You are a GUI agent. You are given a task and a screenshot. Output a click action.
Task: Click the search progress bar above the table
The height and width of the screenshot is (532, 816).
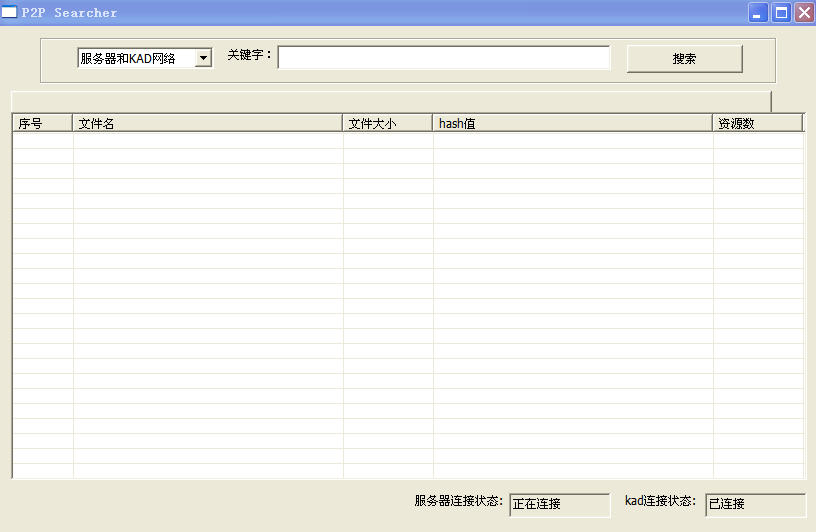point(390,101)
